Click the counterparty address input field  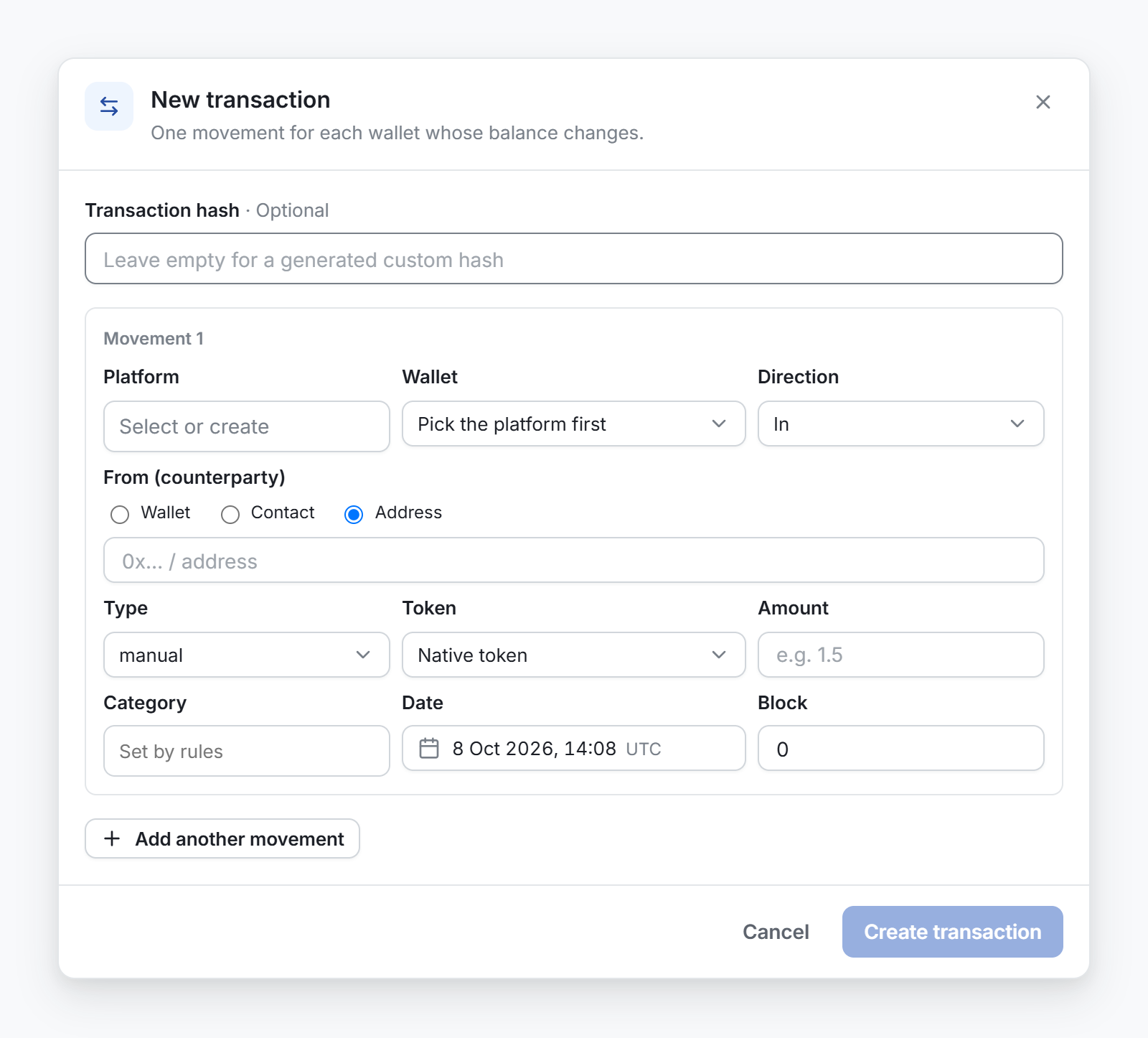[x=573, y=560]
